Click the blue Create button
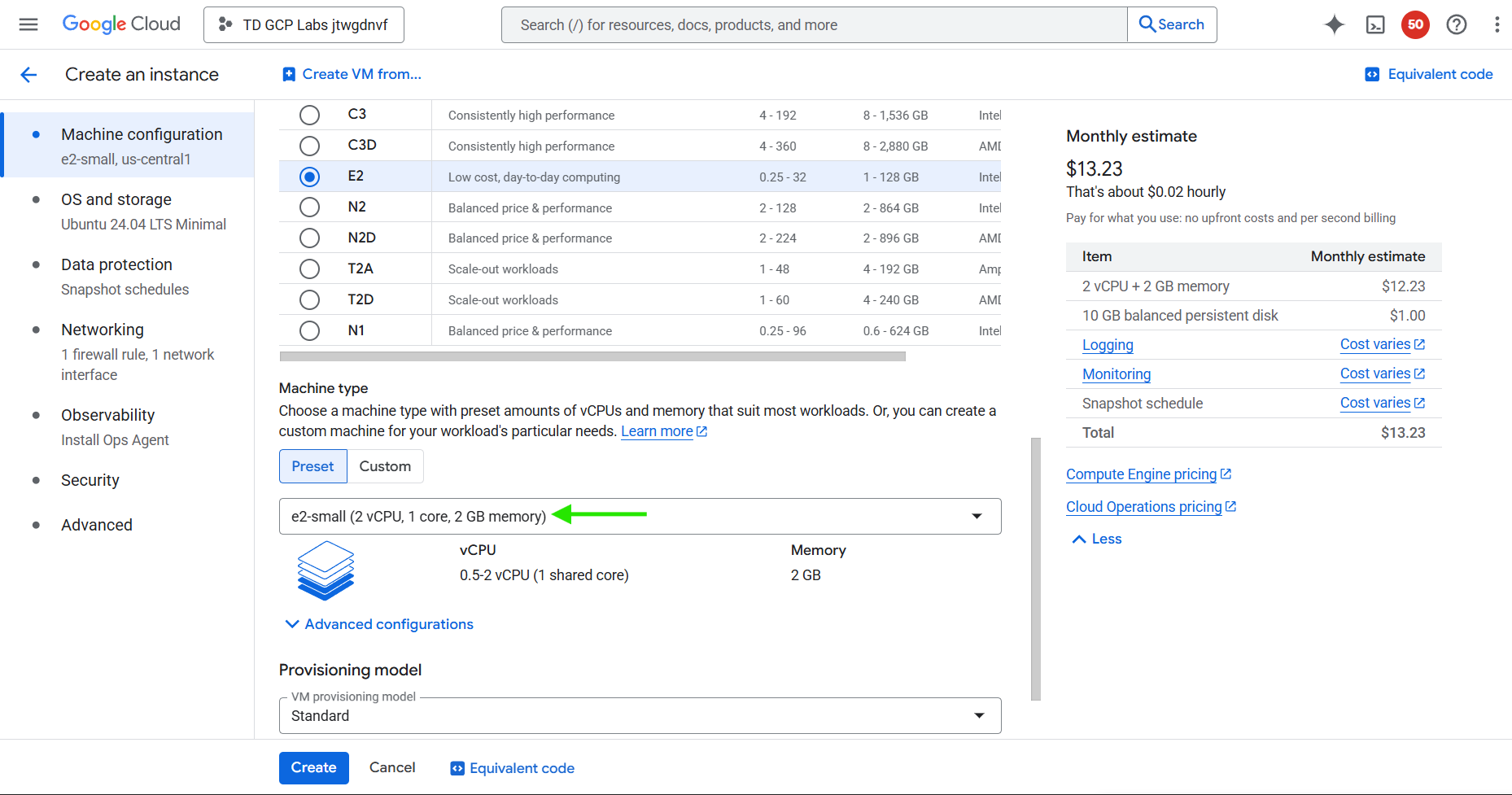 313,767
